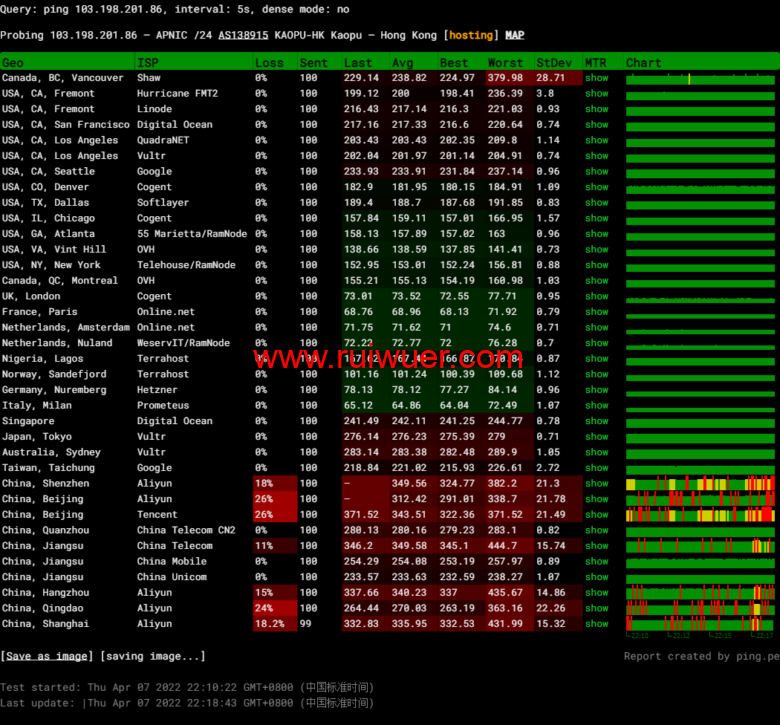Click the Hangzhou Aliyun latency chart
780x725 pixels.
click(699, 593)
